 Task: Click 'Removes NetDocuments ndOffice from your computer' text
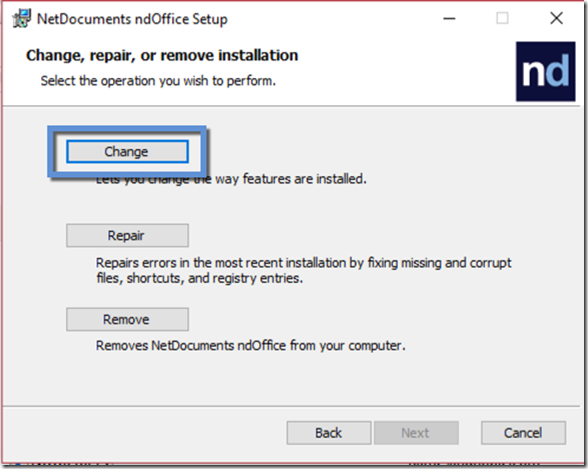[250, 345]
